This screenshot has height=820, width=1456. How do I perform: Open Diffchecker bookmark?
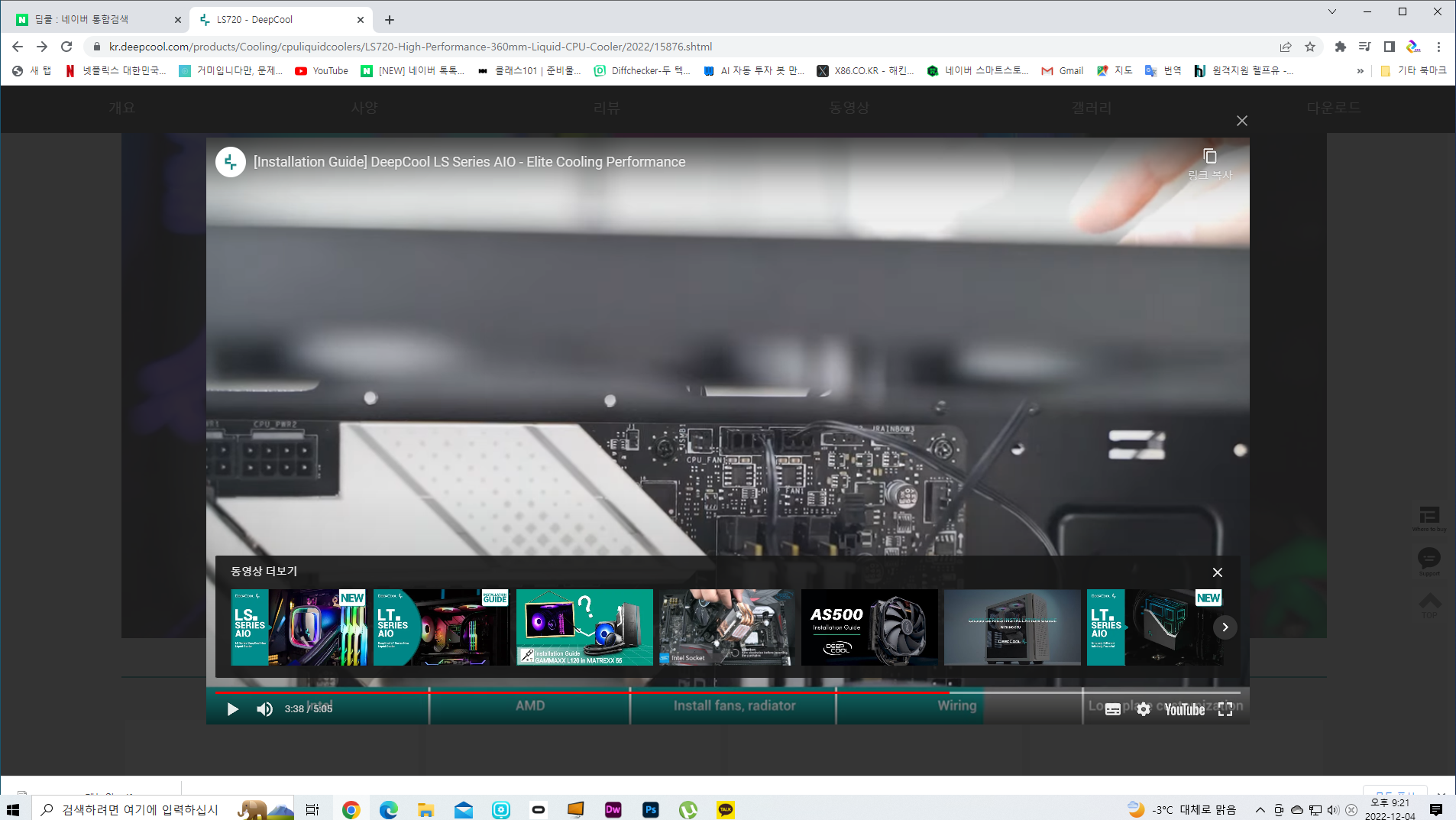pos(642,70)
